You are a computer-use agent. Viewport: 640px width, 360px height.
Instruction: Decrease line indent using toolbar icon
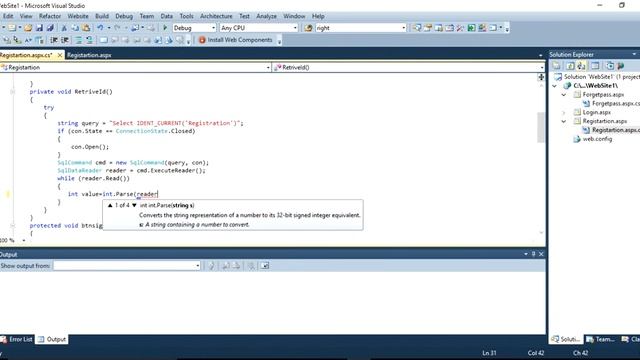point(54,40)
